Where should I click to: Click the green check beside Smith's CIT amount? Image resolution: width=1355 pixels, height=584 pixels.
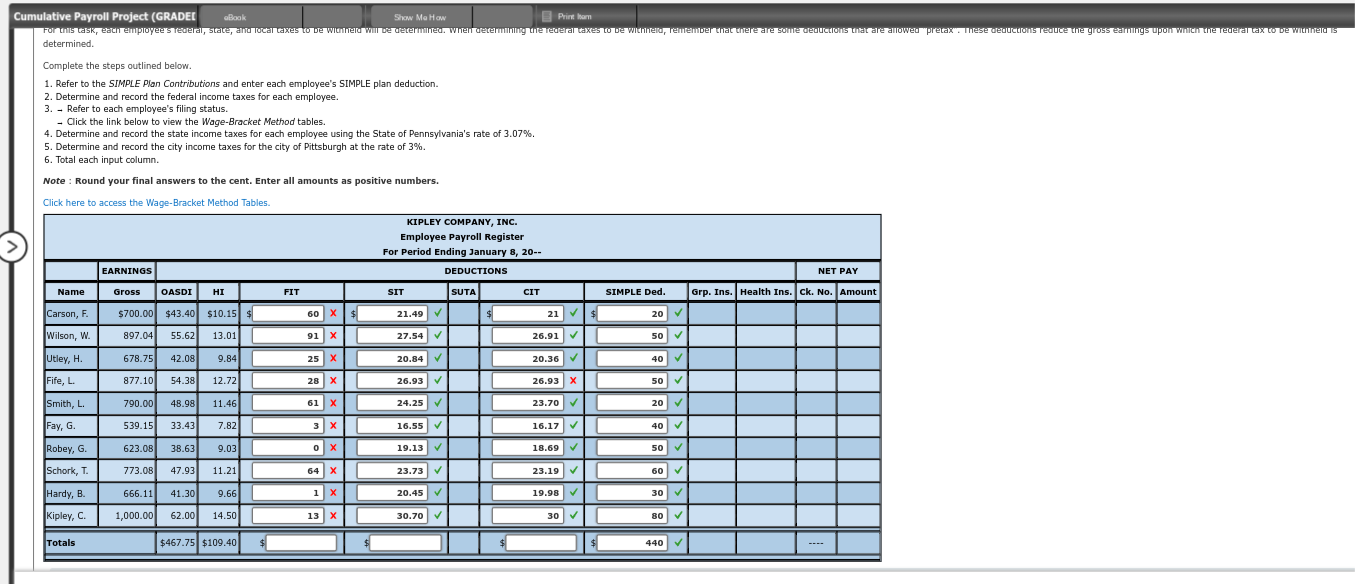(572, 403)
